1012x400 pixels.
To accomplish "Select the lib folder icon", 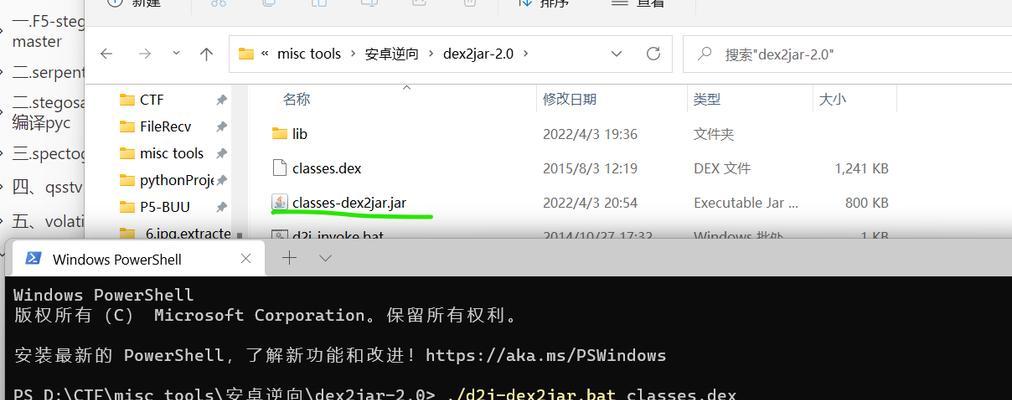I will pyautogui.click(x=279, y=134).
